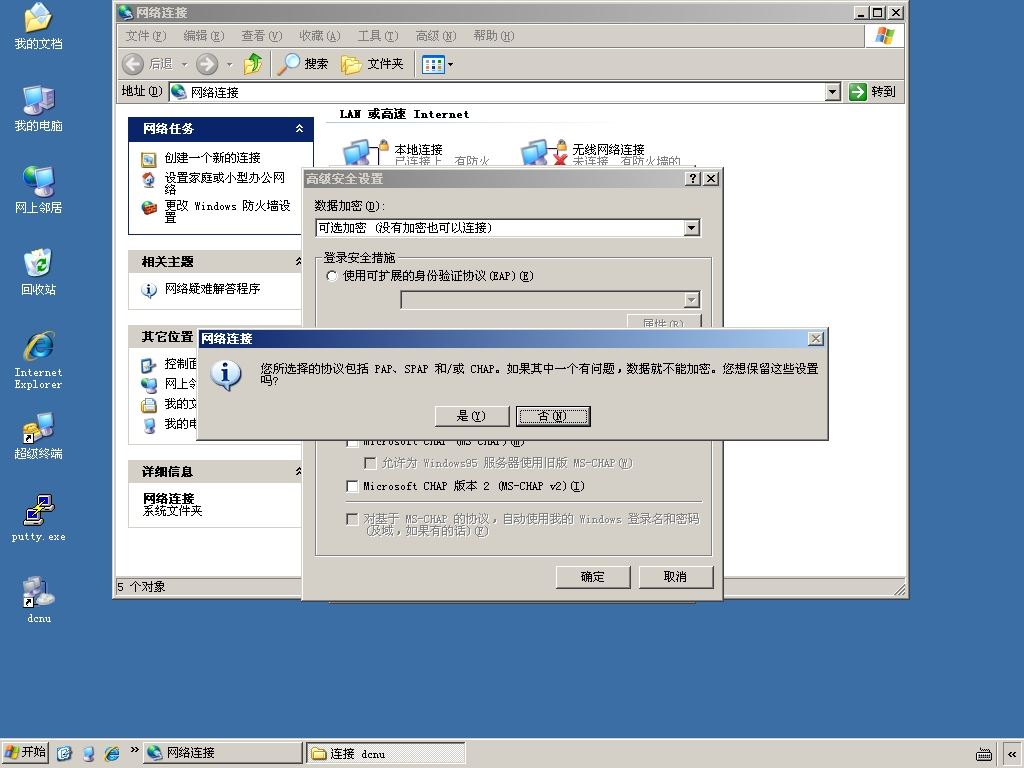Image resolution: width=1024 pixels, height=768 pixels.
Task: Click the Back (后退) toolbar button
Action: click(x=149, y=64)
